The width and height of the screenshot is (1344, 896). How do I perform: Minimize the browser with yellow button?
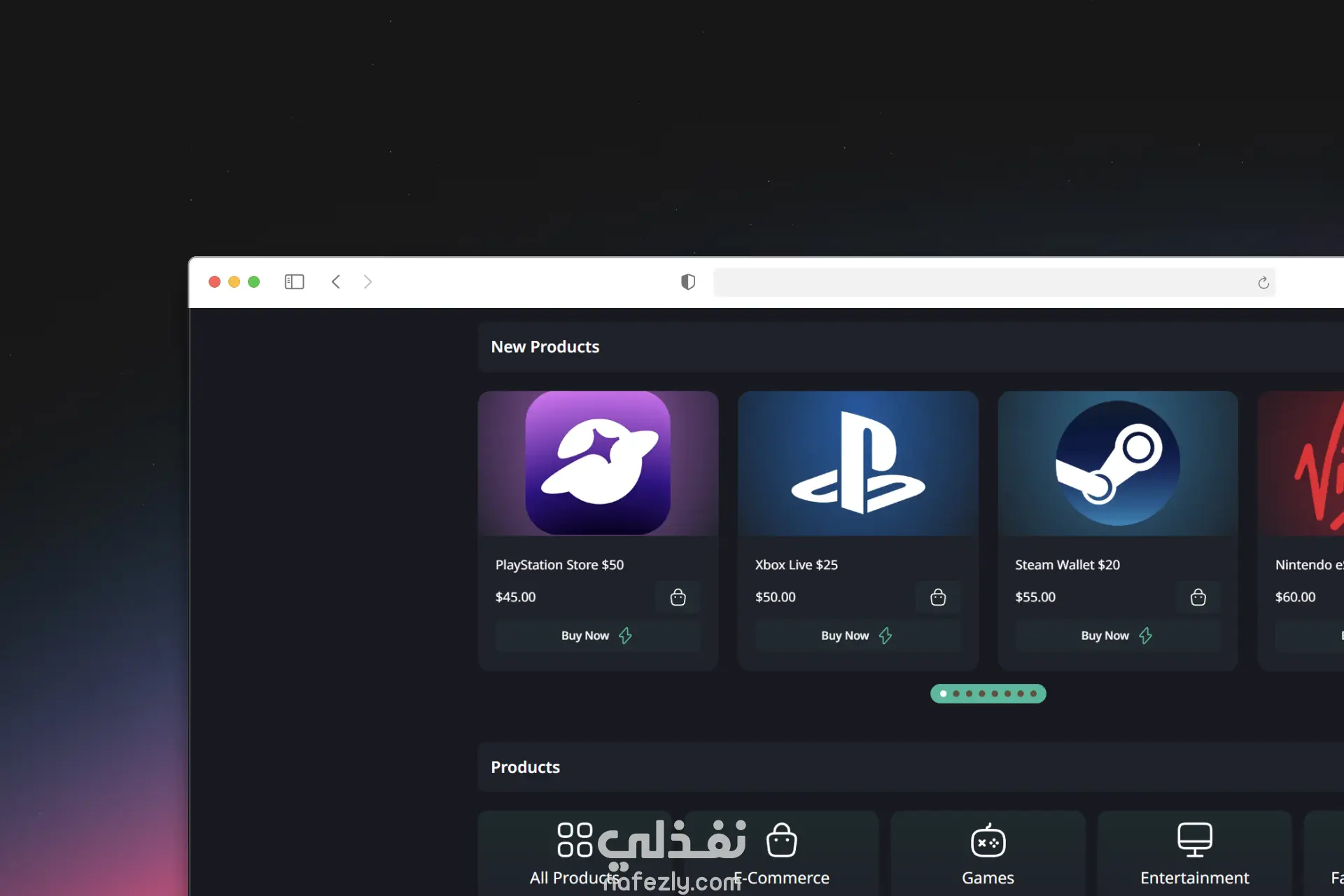[234, 281]
